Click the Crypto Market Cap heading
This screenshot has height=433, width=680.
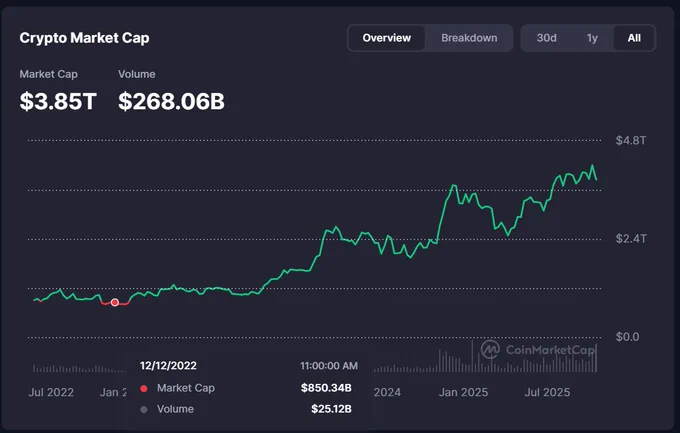85,38
